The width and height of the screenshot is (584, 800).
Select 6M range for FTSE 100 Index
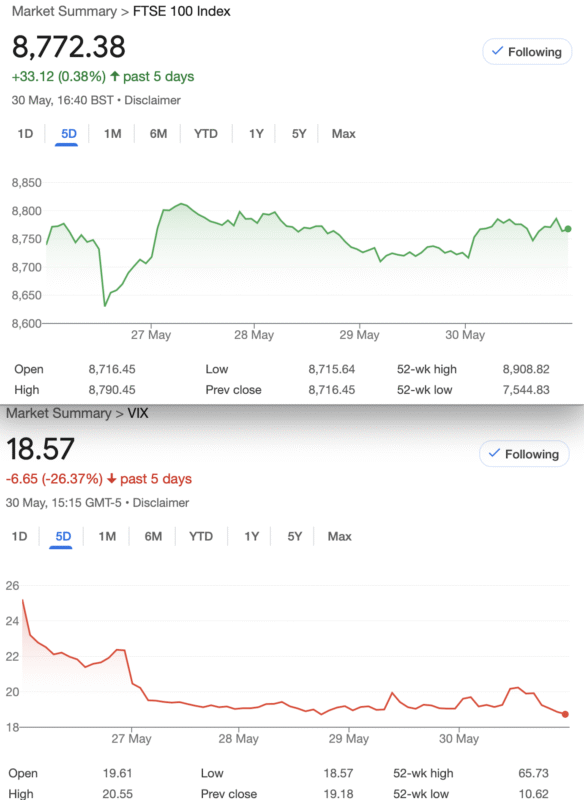(x=158, y=134)
